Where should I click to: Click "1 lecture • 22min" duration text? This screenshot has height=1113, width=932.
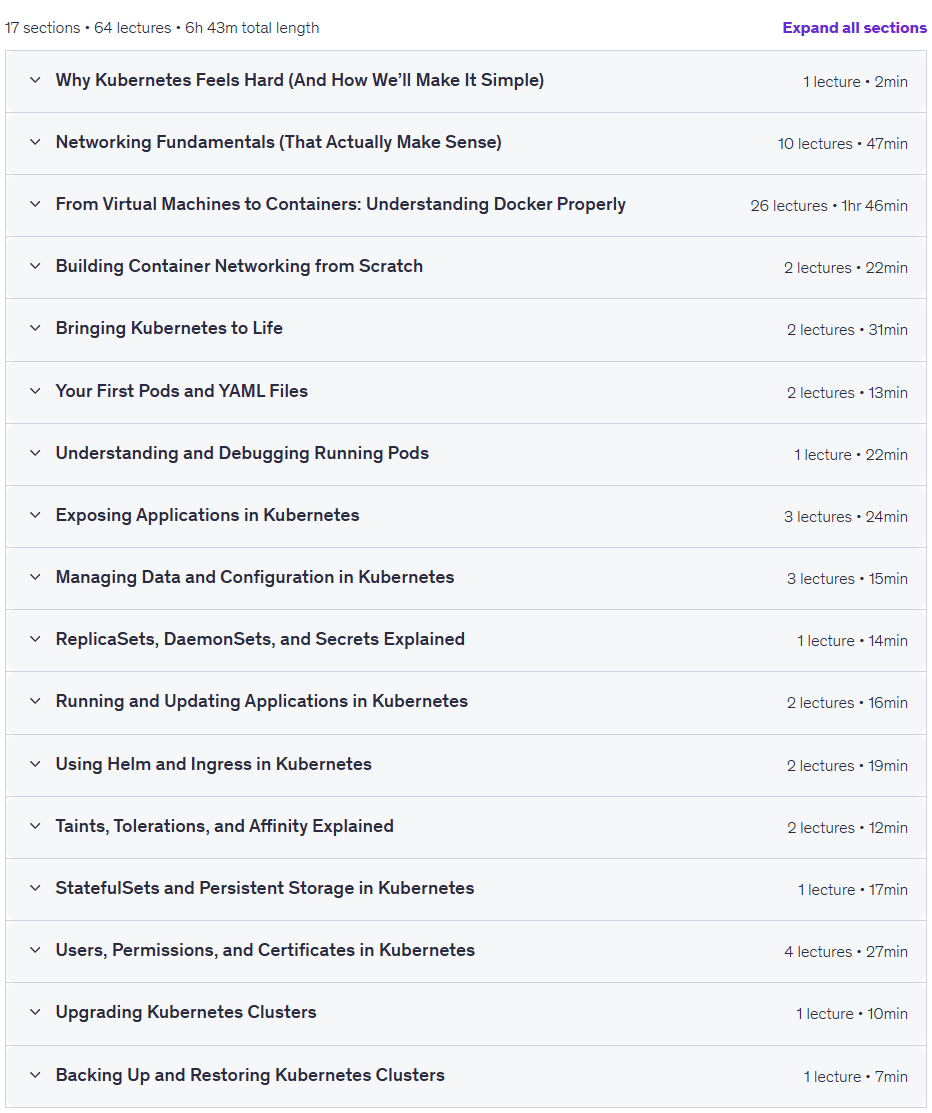tap(850, 454)
